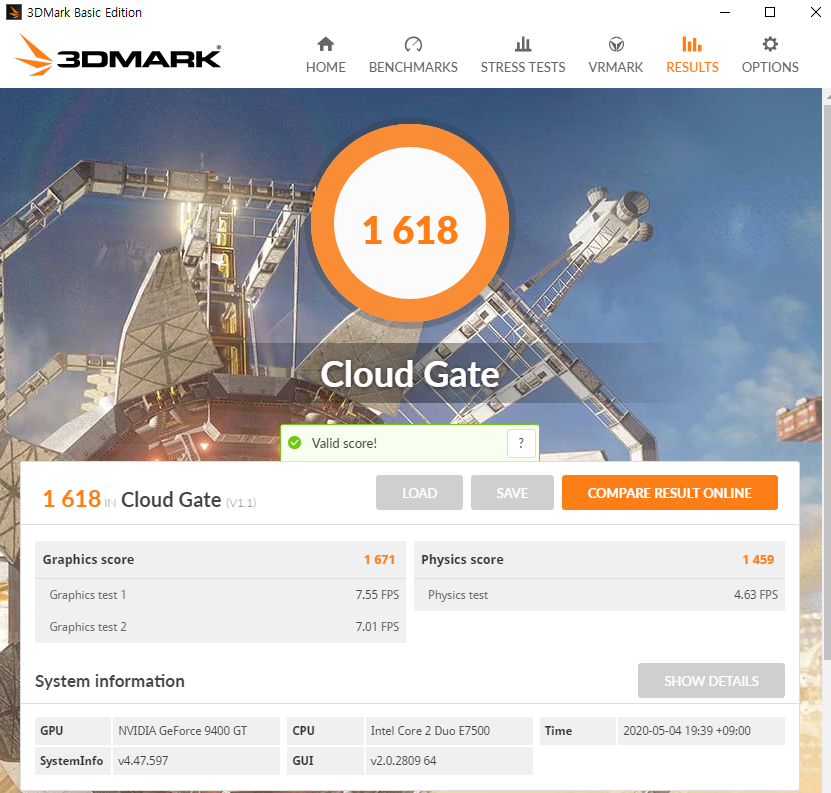Screen dimensions: 831x793
Task: Click the Physics test label
Action: coord(458,595)
